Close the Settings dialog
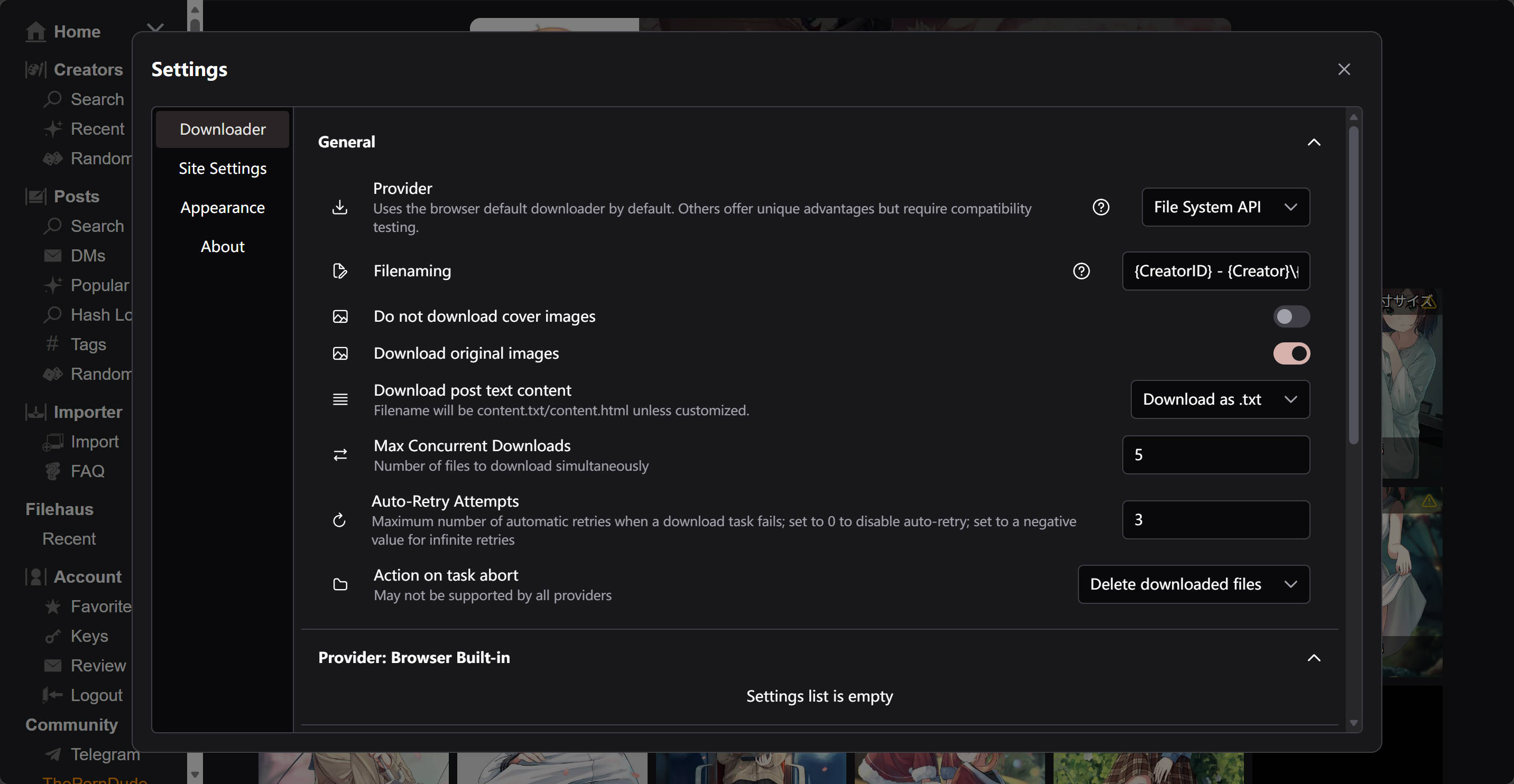This screenshot has width=1514, height=784. pyautogui.click(x=1344, y=69)
